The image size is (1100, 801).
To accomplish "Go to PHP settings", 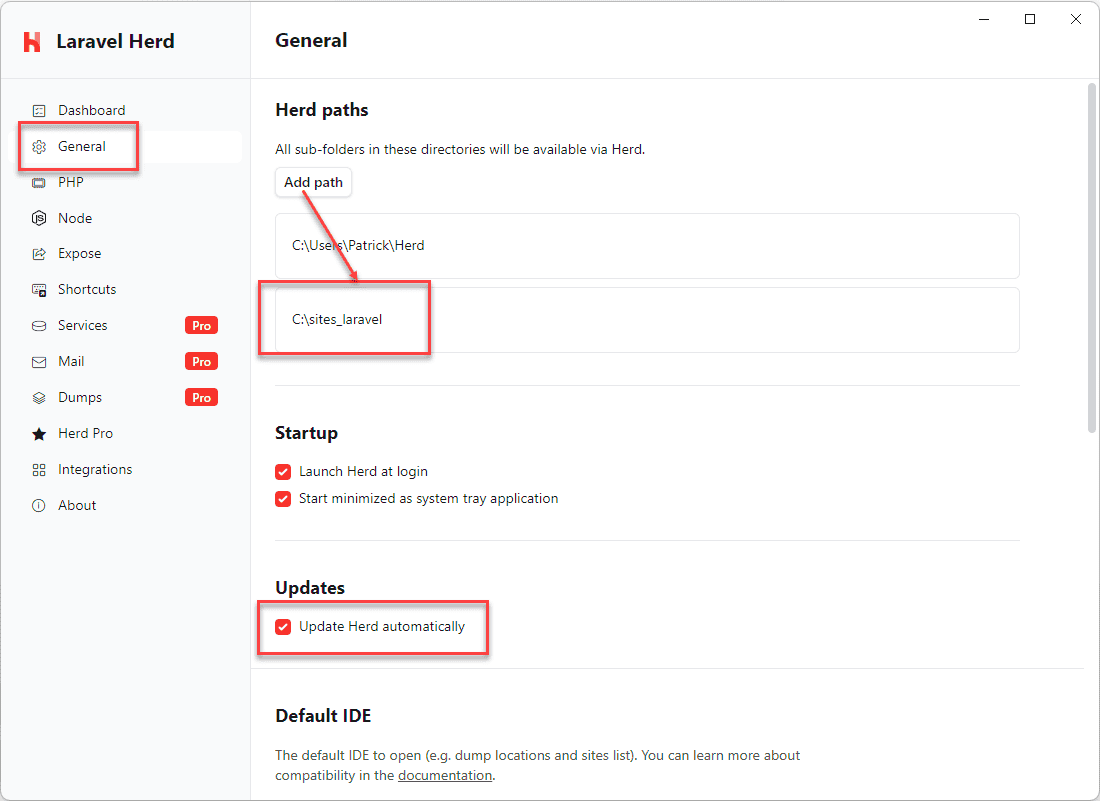I will click(x=71, y=182).
